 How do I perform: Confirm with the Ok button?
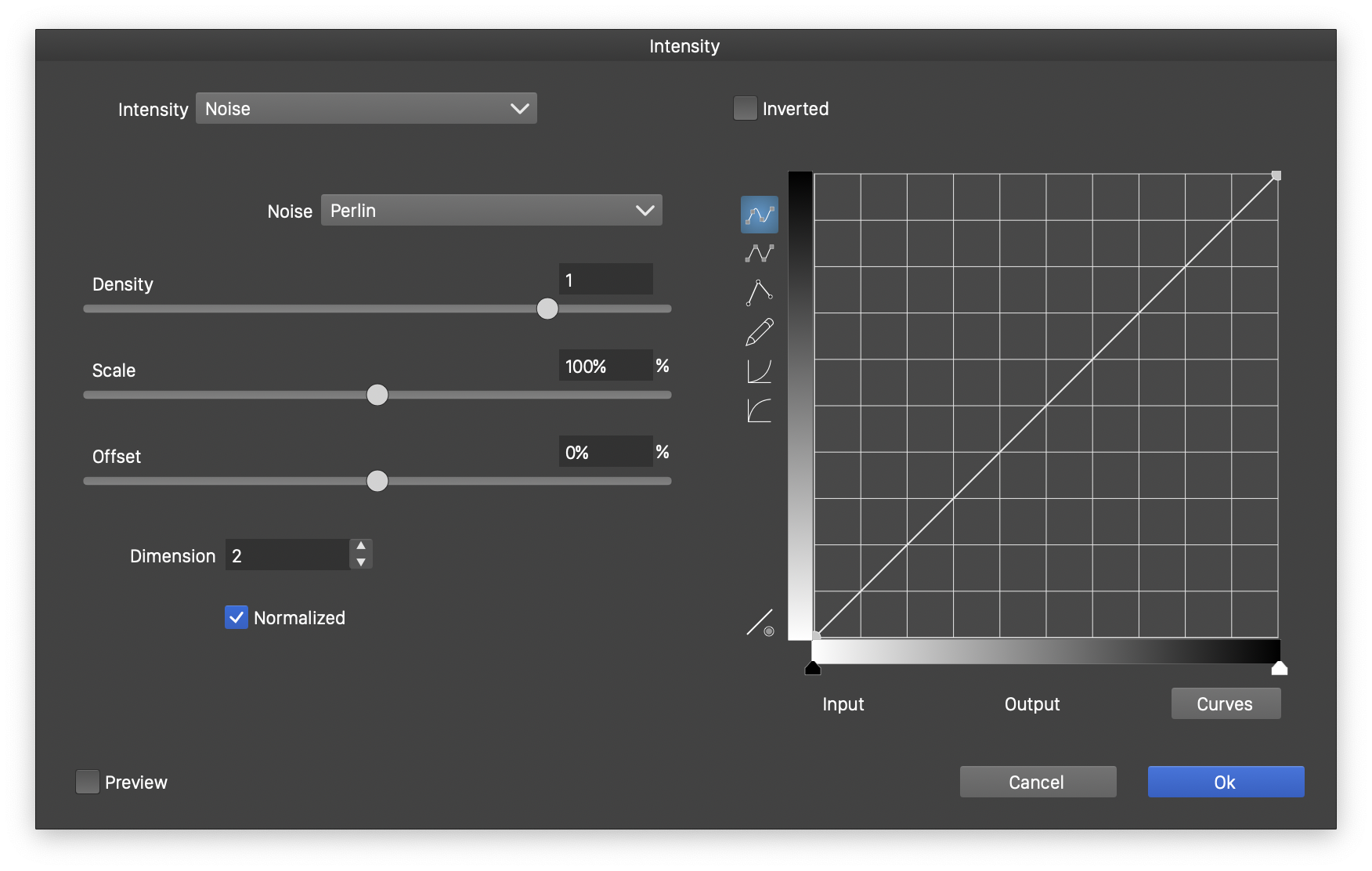[x=1226, y=782]
